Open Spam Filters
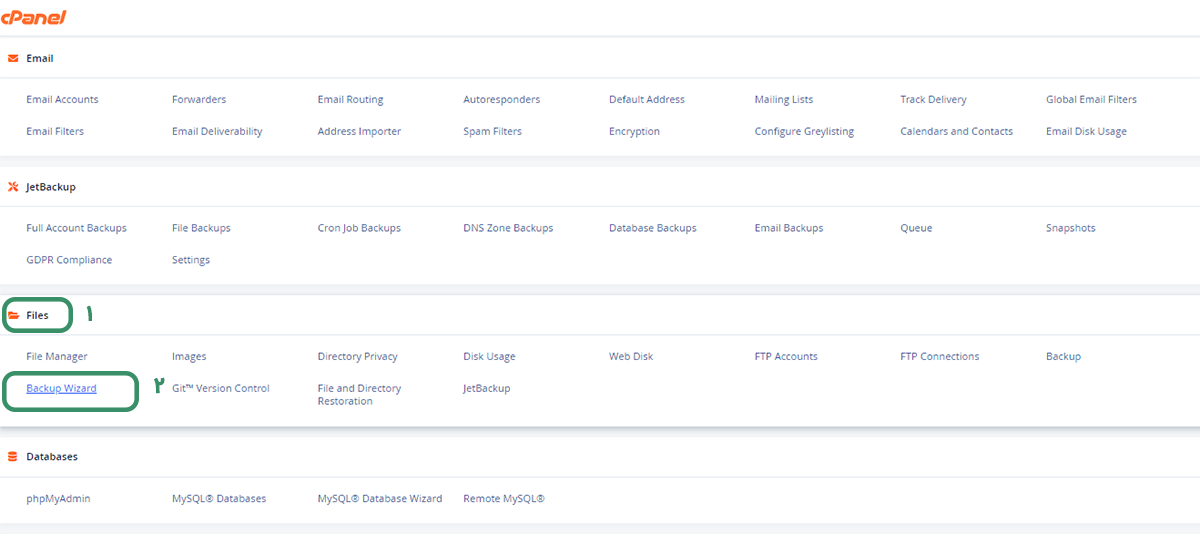Screen dimensions: 1200x534 492,131
